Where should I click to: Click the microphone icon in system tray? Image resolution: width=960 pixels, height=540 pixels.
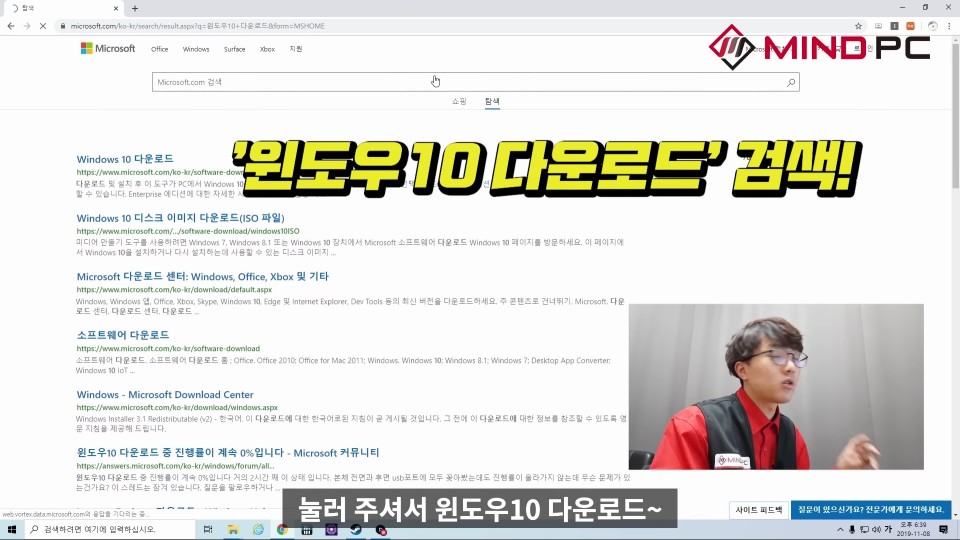852,530
